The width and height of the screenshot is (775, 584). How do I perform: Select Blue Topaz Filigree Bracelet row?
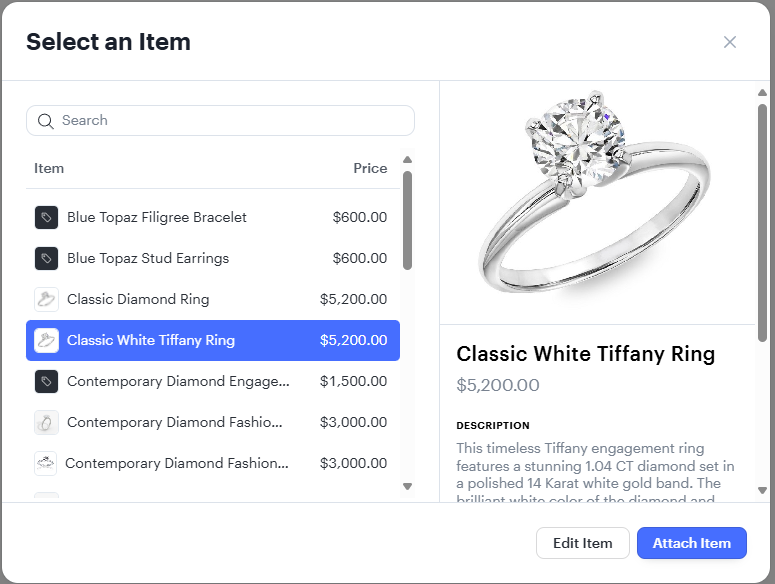pyautogui.click(x=212, y=217)
